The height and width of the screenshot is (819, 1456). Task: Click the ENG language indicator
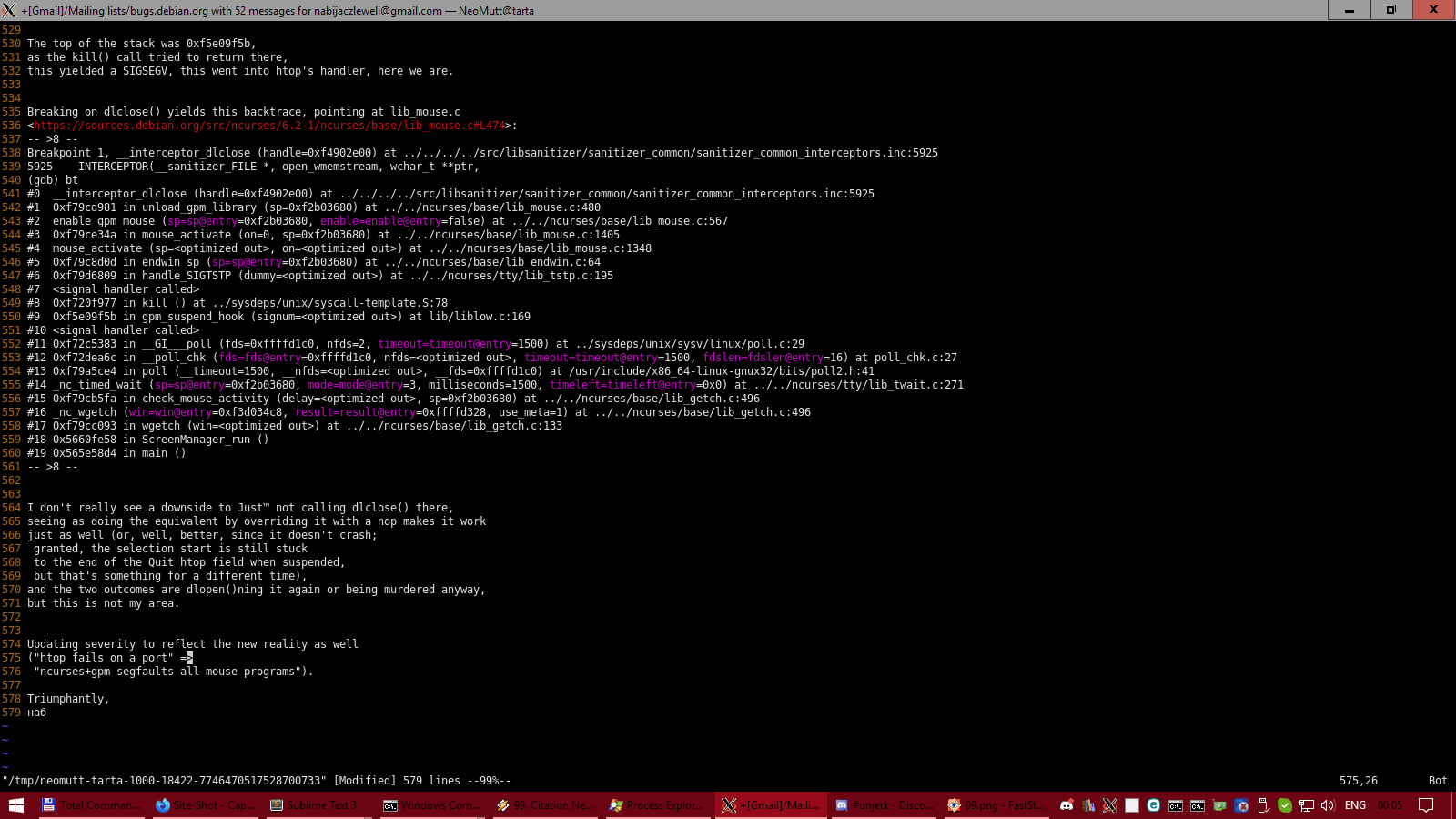[x=1355, y=805]
